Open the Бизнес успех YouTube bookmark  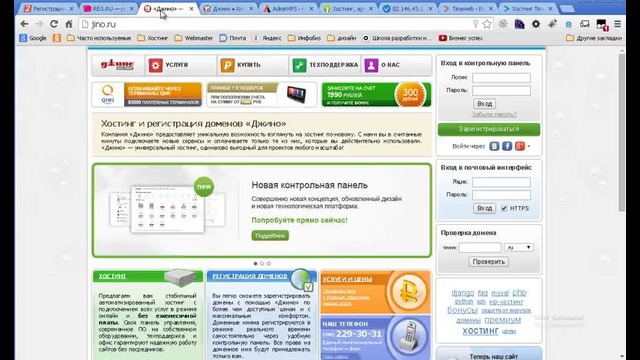tap(460, 38)
